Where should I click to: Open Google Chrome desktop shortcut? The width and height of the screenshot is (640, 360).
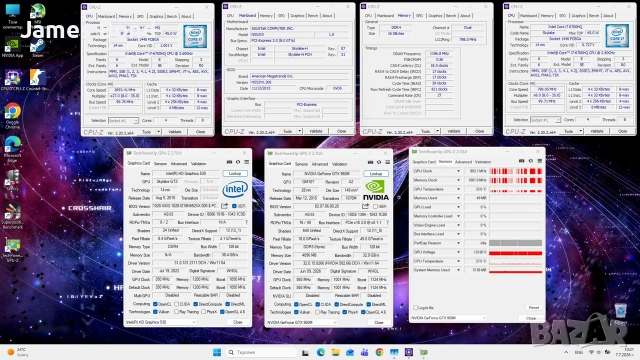coord(12,116)
